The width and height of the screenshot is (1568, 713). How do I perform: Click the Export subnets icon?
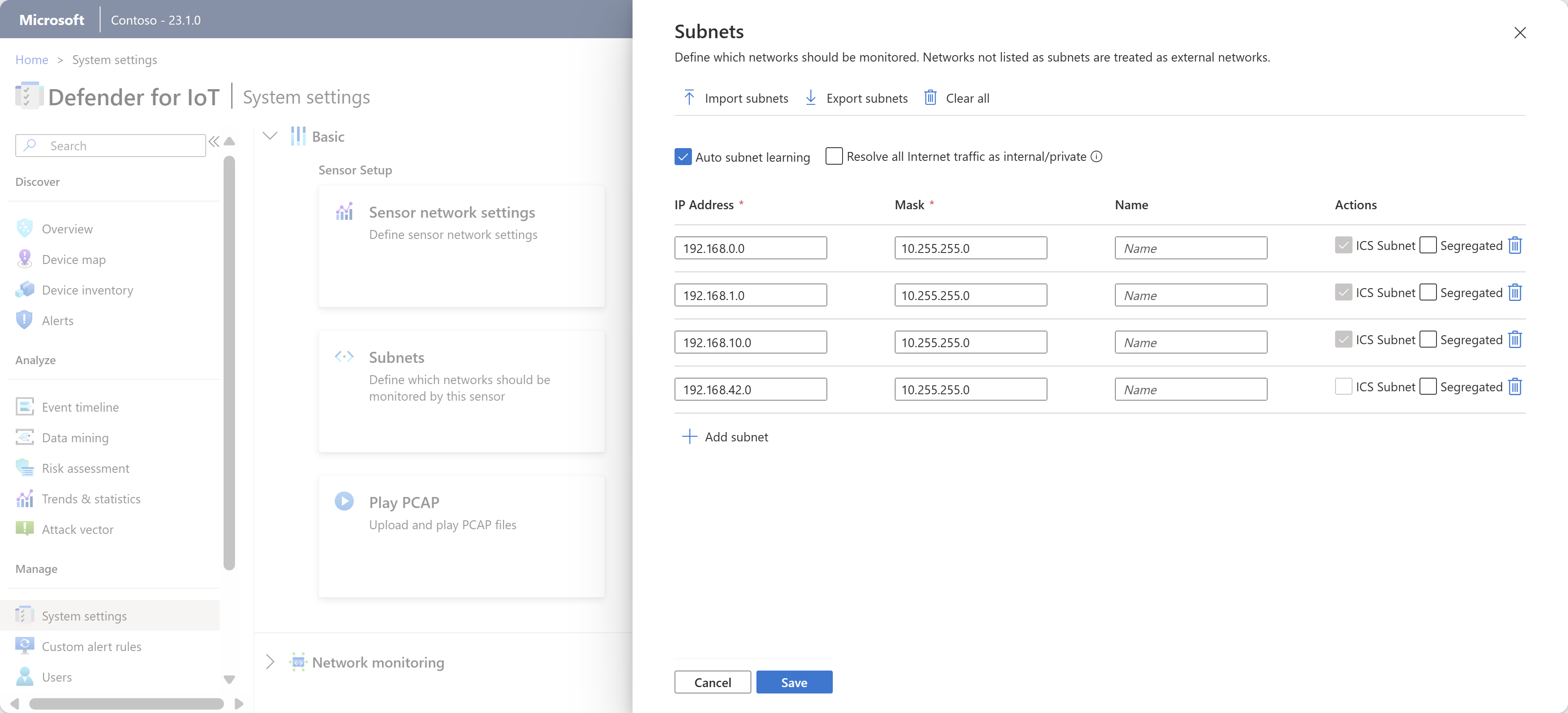click(x=812, y=98)
